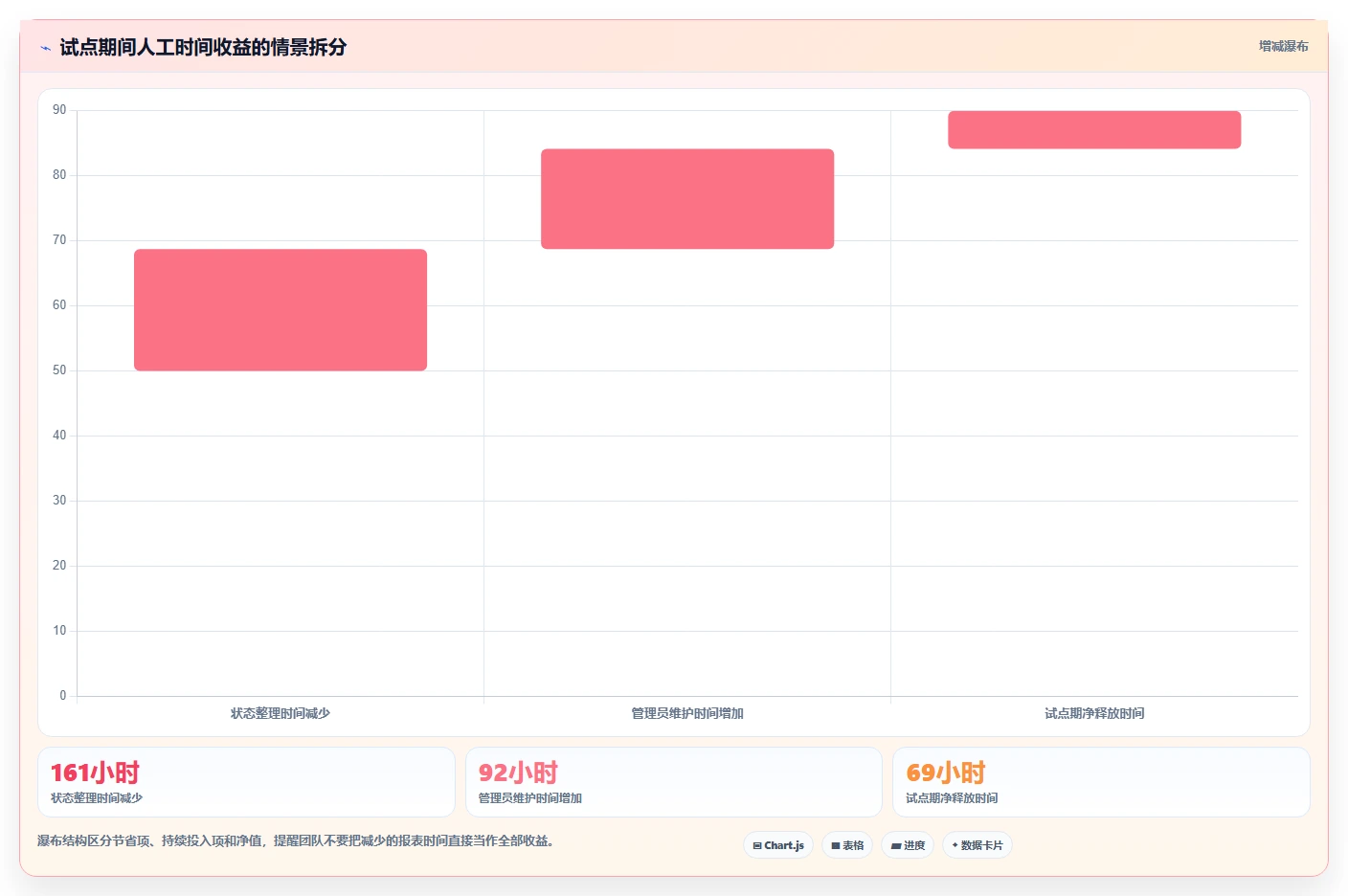Click the title 试点期间人工时间收益的情景拆分
The image size is (1348, 896).
point(203,47)
